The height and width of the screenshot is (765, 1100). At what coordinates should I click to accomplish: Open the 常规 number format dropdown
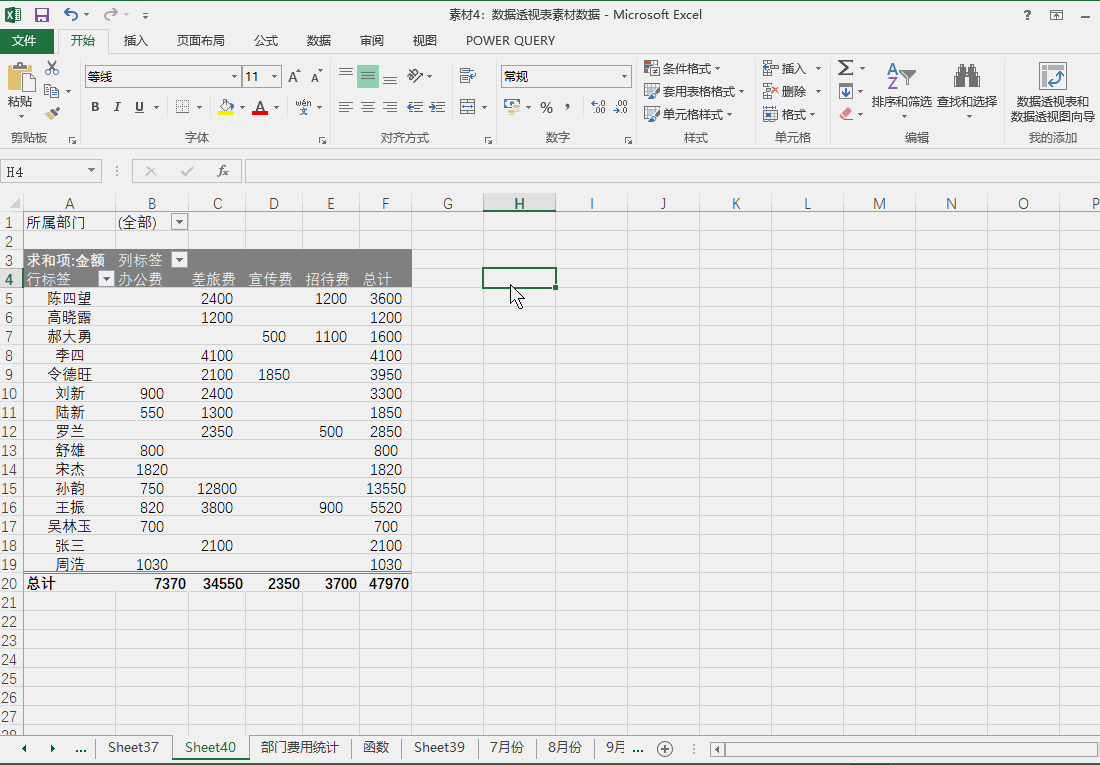(625, 76)
